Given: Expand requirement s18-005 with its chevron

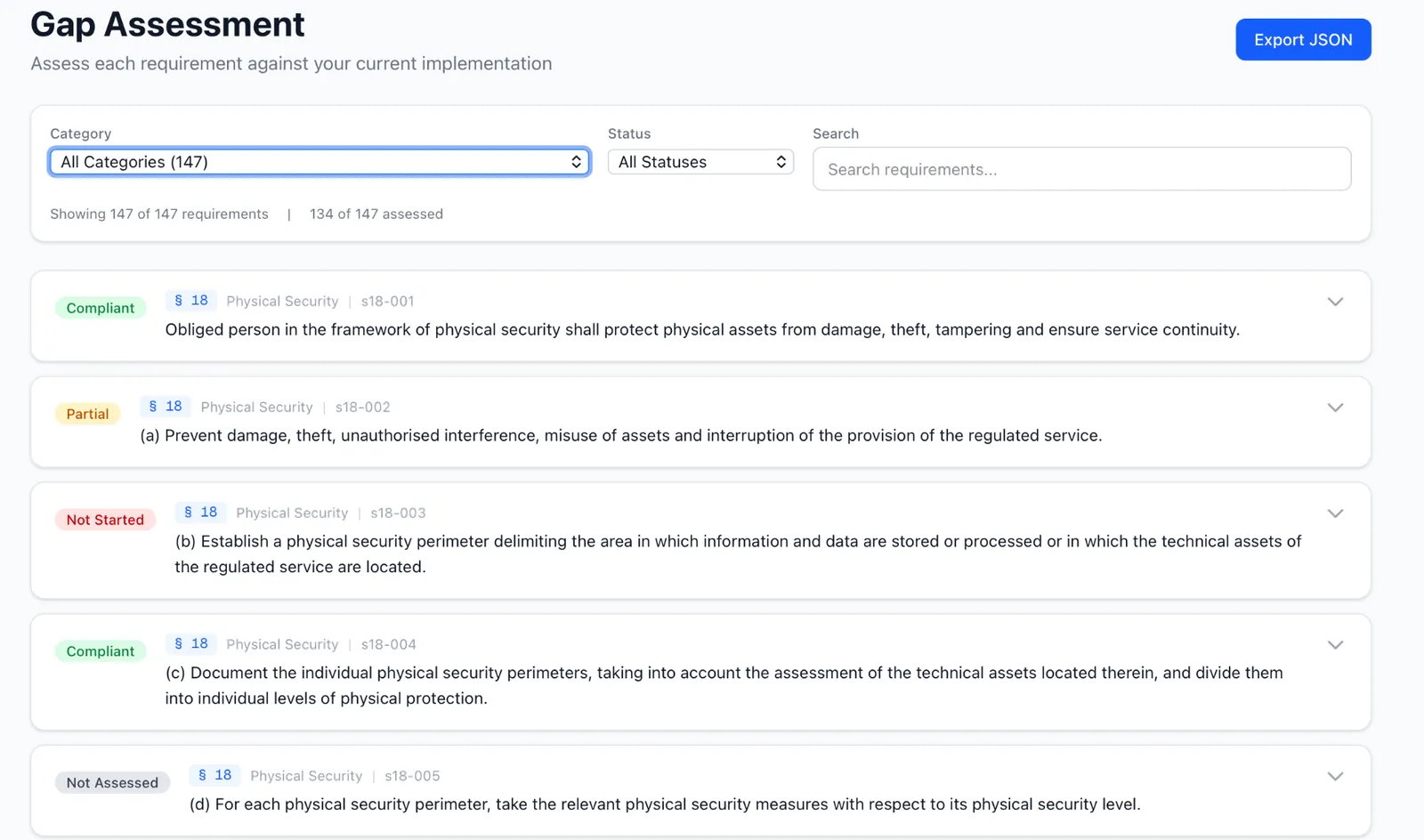Looking at the screenshot, I should [1335, 776].
